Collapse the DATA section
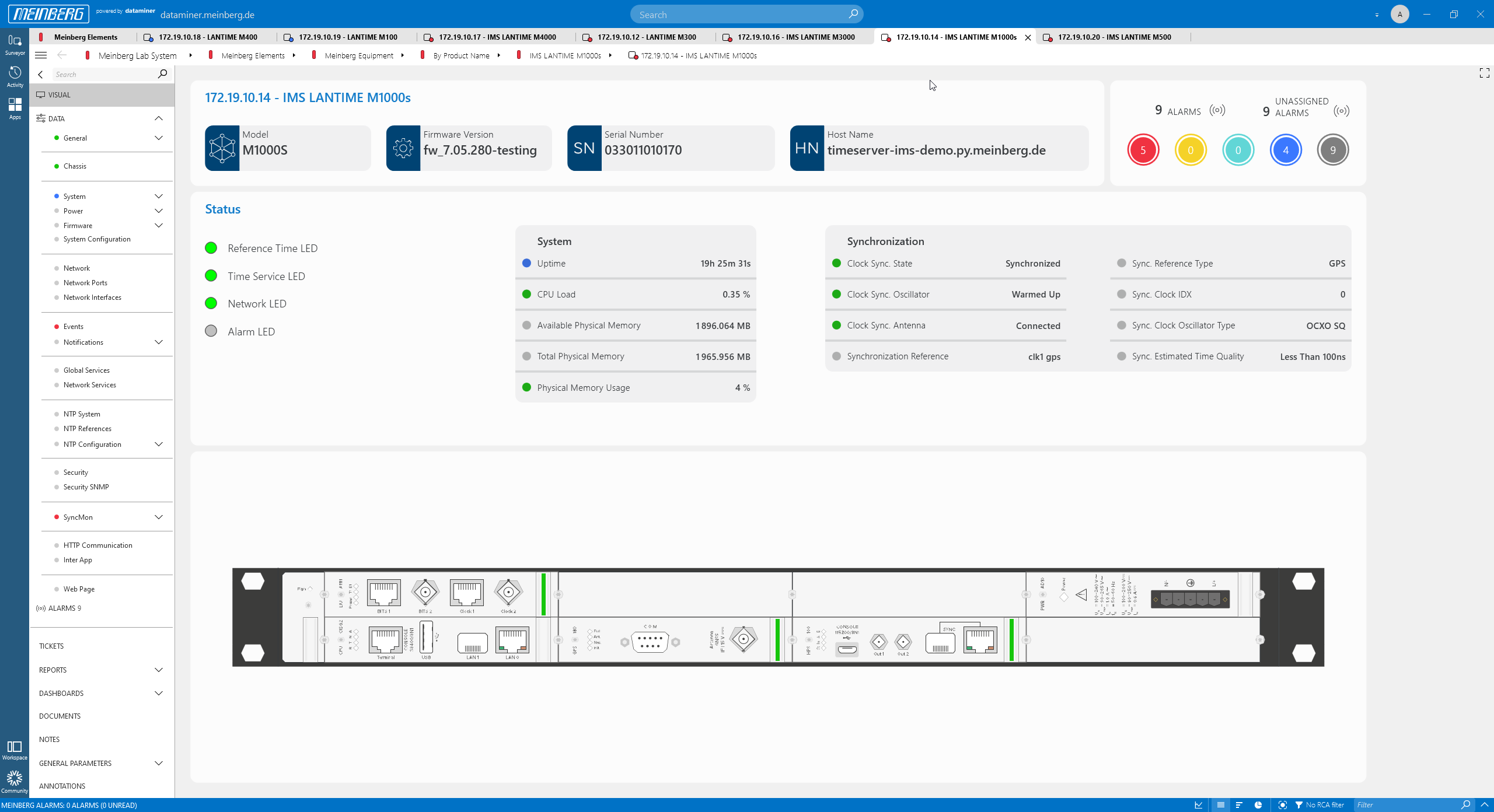This screenshot has width=1494, height=812. [158, 118]
